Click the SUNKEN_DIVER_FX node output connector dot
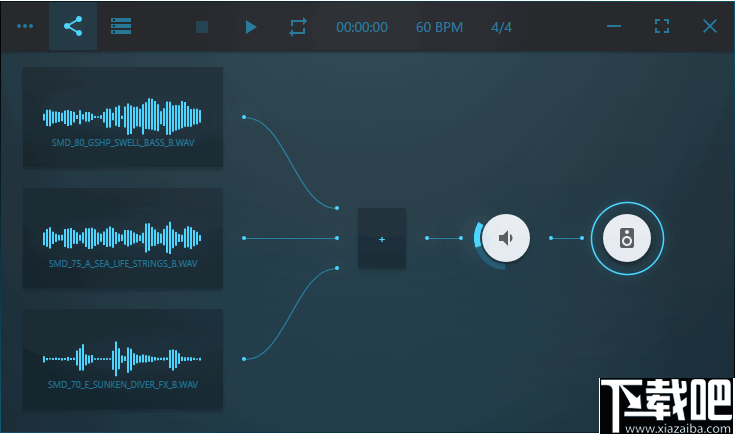The image size is (735, 434). 244,359
